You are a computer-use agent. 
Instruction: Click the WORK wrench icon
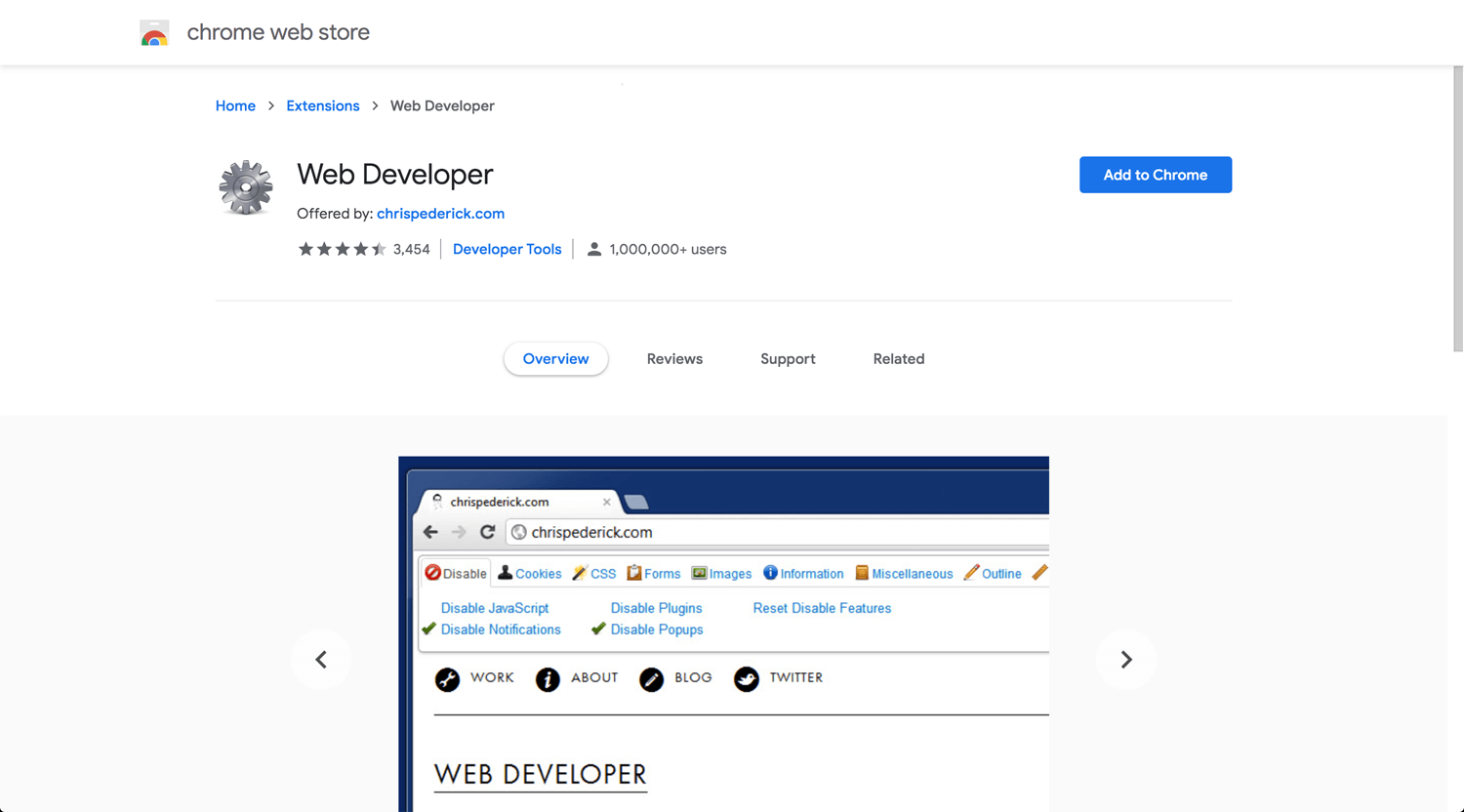click(447, 679)
